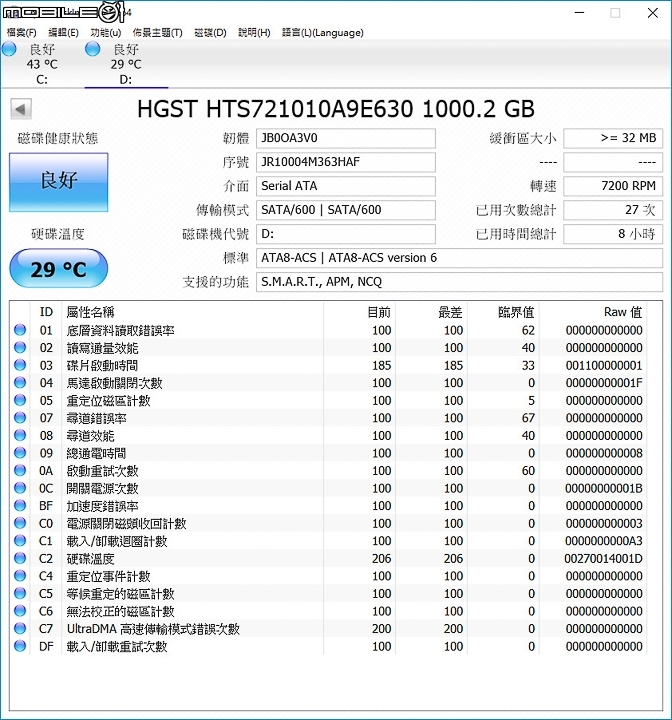Open the 功能(u) menu
The width and height of the screenshot is (672, 720).
(x=106, y=33)
